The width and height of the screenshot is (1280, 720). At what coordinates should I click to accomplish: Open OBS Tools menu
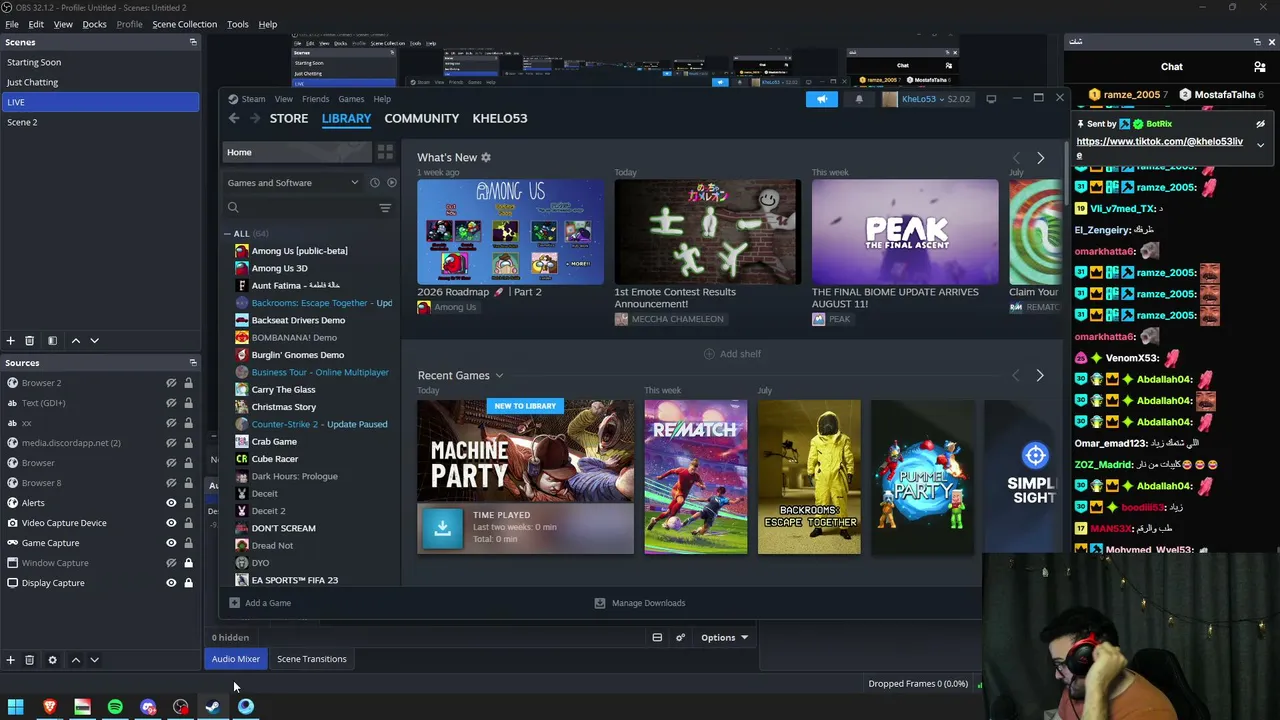[238, 24]
